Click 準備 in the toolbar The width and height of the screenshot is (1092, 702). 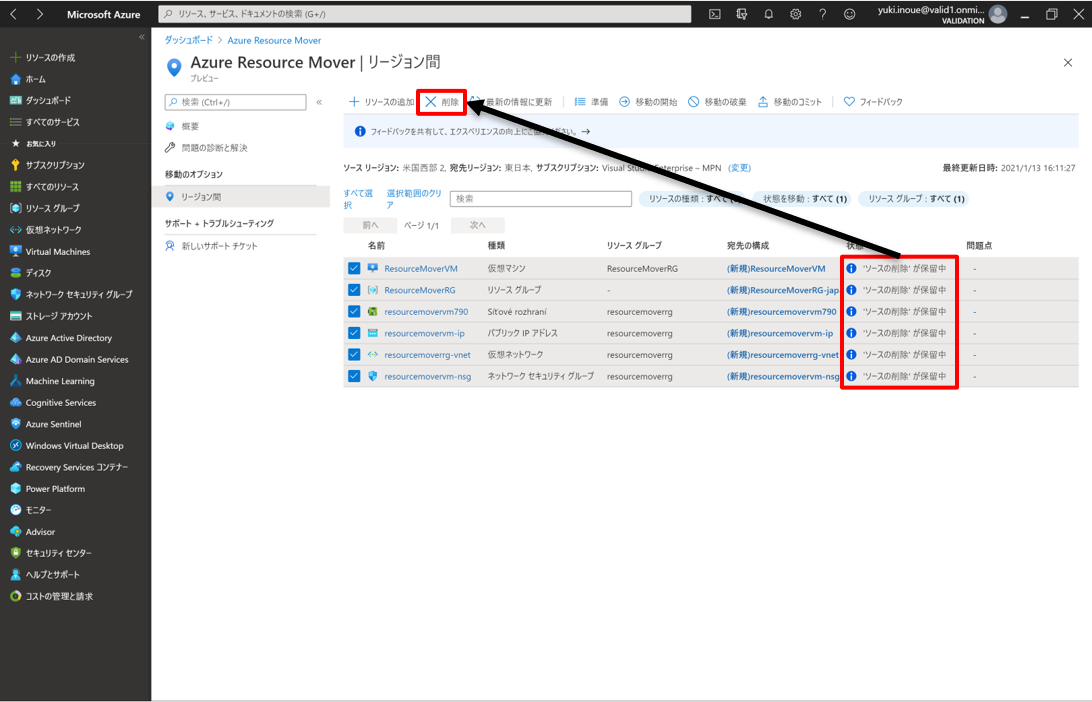click(591, 102)
